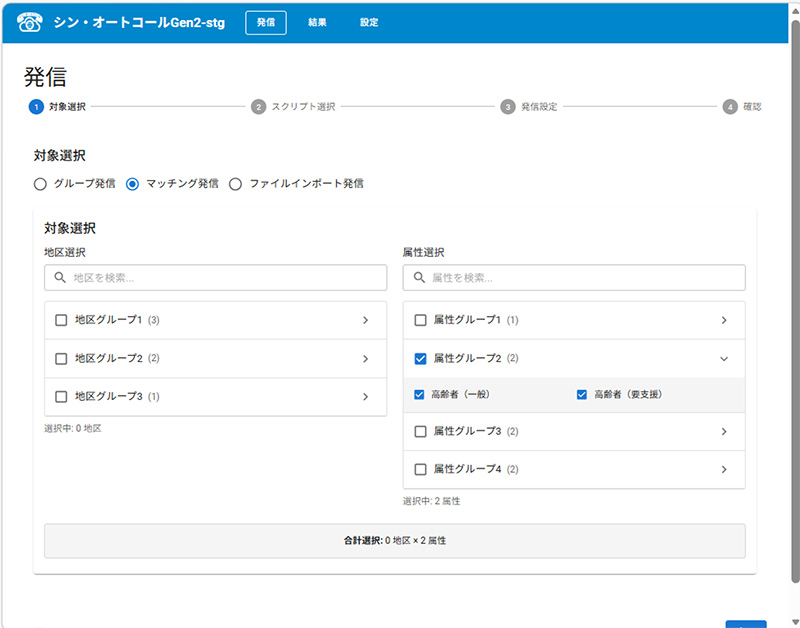Check the 属性グループ1 checkbox
The height and width of the screenshot is (628, 800).
click(x=420, y=320)
